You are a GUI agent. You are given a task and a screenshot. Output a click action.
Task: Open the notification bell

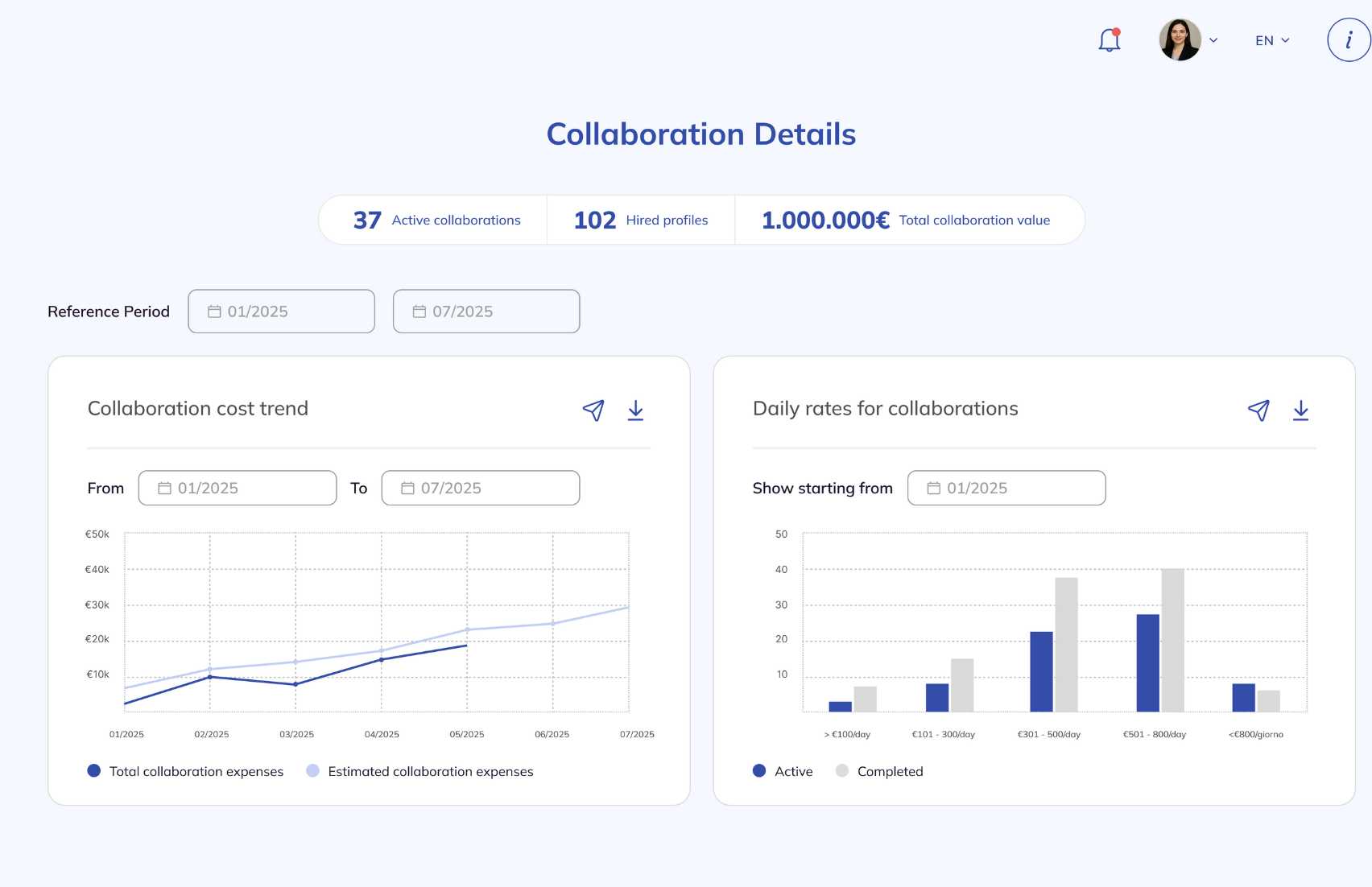[1107, 39]
